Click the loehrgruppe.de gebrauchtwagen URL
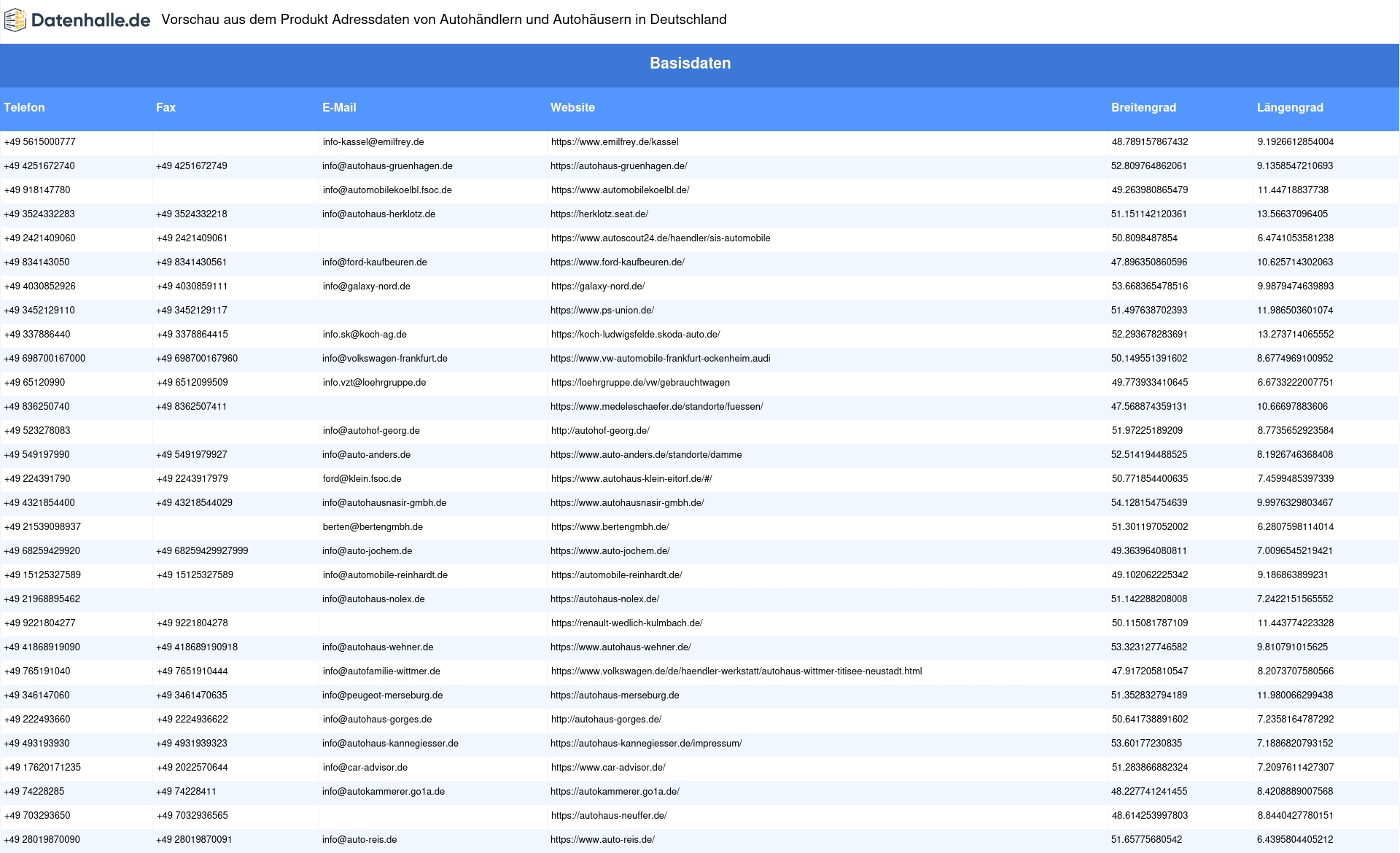Image resolution: width=1400 pixels, height=853 pixels. point(640,383)
